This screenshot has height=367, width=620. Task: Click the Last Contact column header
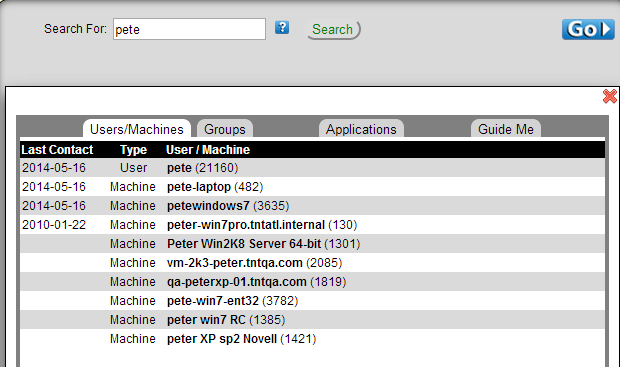coord(57,150)
